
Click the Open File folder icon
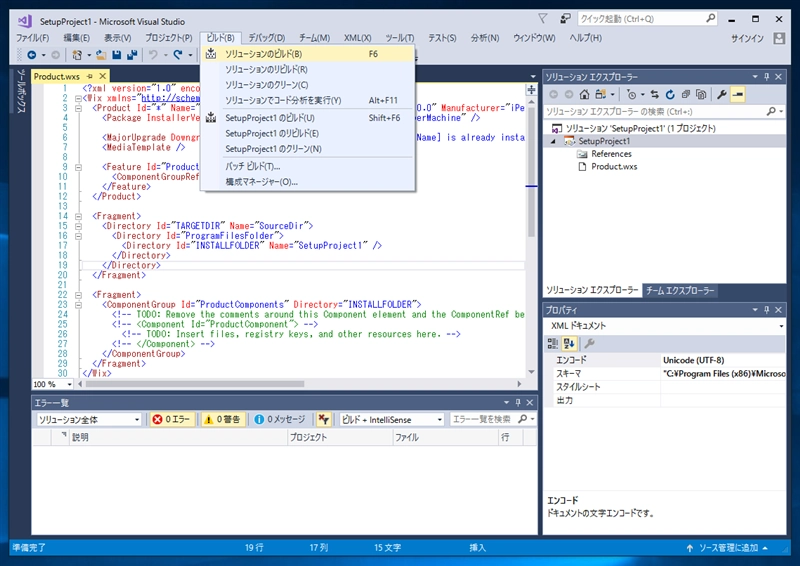click(x=101, y=55)
